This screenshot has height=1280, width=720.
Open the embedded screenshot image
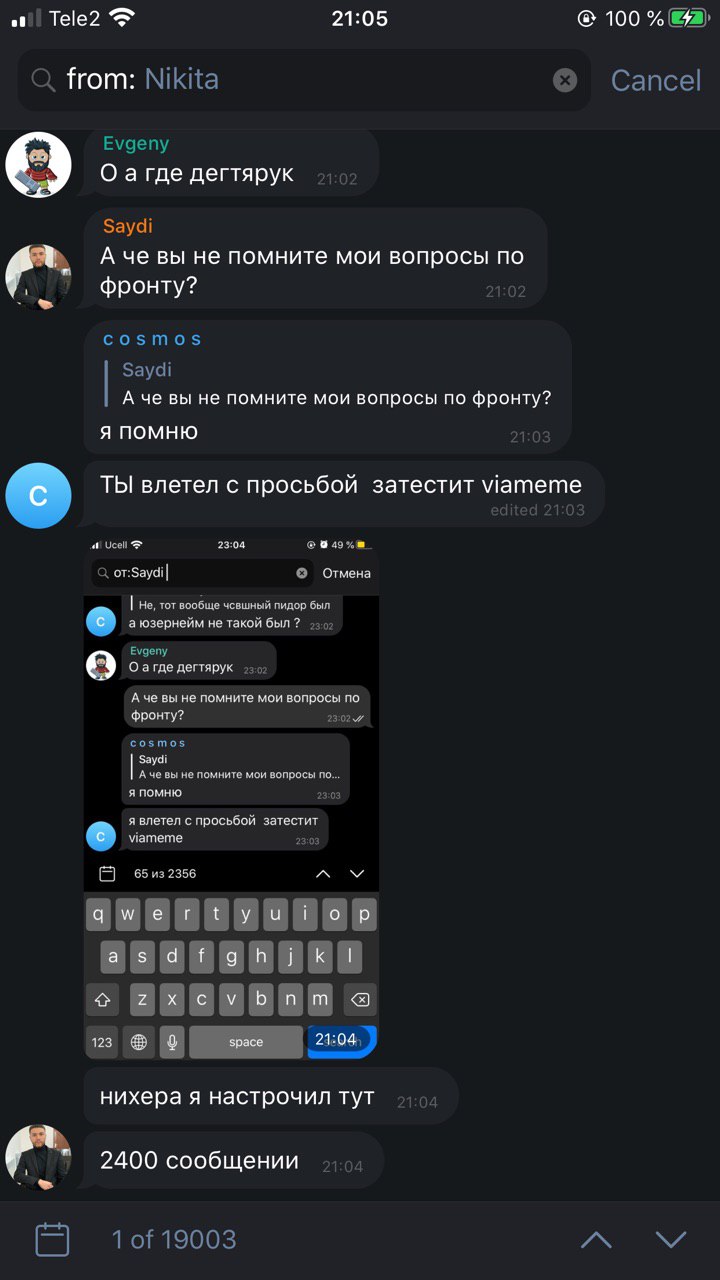(x=231, y=798)
